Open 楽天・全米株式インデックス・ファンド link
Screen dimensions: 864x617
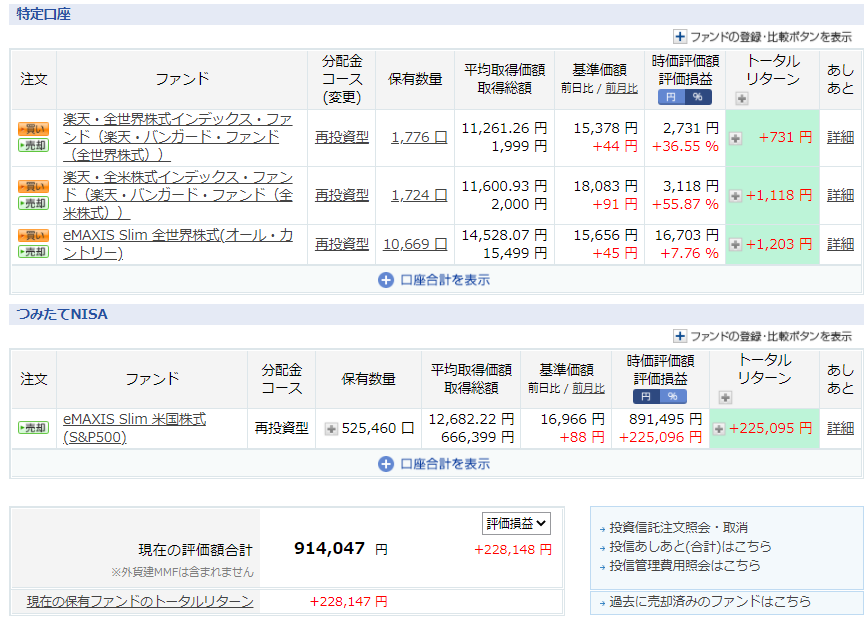click(x=178, y=194)
